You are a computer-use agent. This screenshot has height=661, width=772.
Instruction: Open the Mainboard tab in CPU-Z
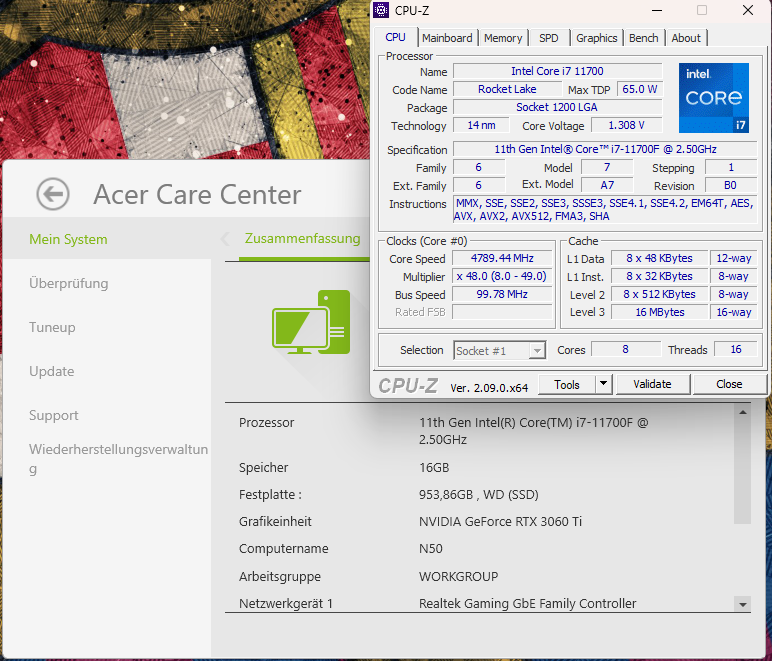coord(447,38)
